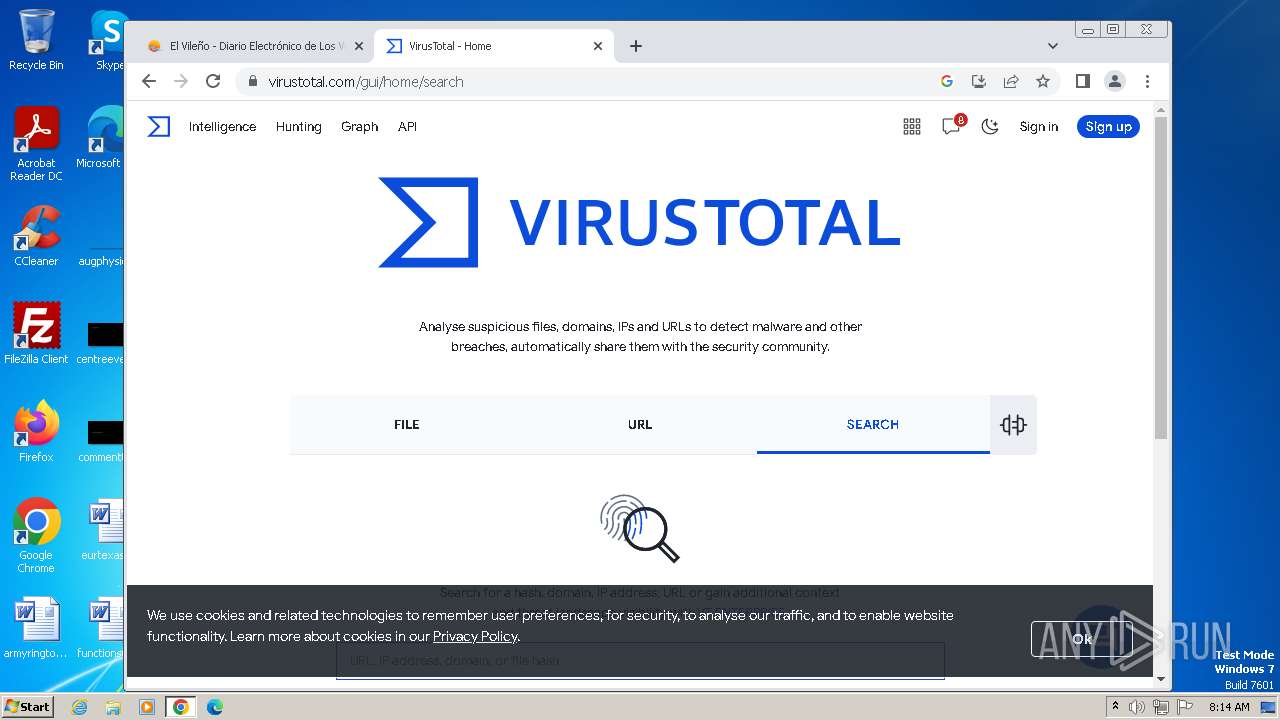
Task: Open Acrobat Reader DC desktop icon
Action: point(36,145)
